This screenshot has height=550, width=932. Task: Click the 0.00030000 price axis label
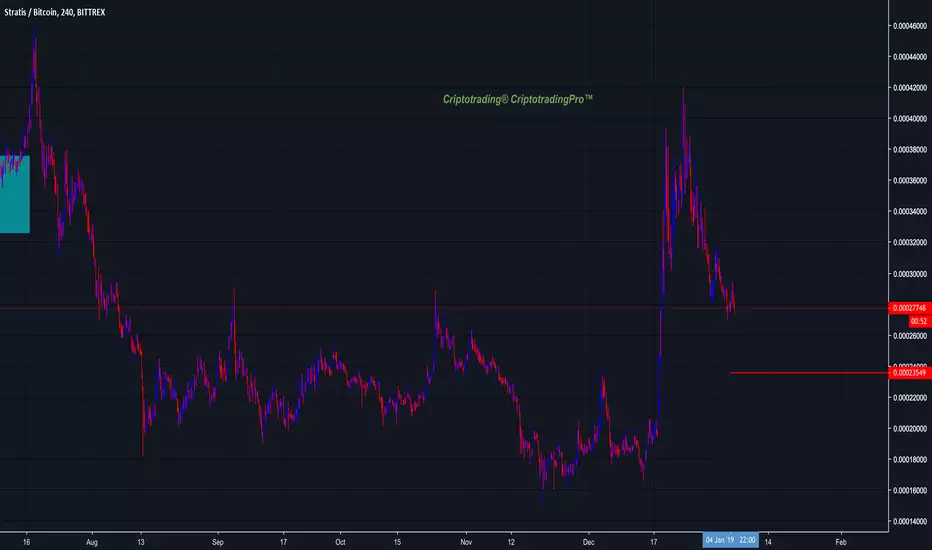pos(910,274)
